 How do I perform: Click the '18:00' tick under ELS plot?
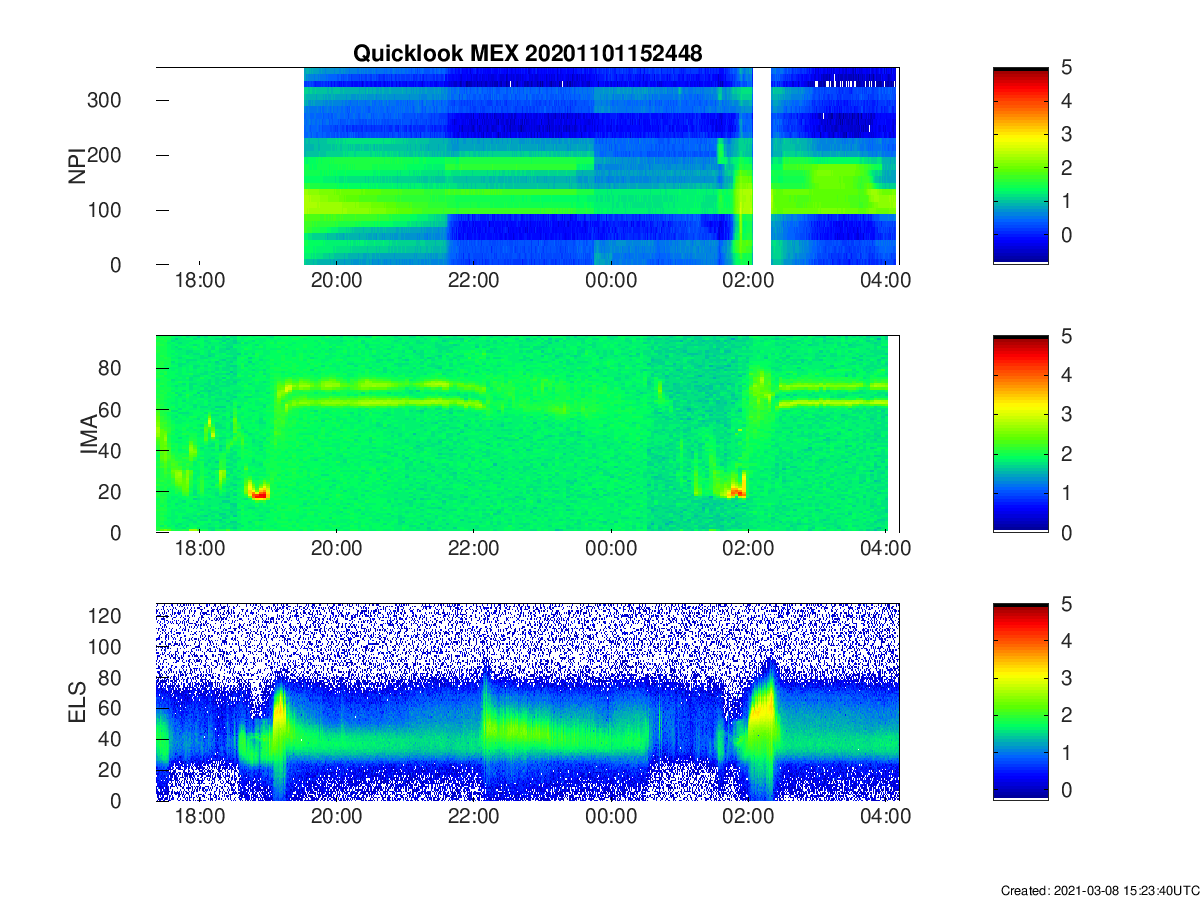(200, 818)
